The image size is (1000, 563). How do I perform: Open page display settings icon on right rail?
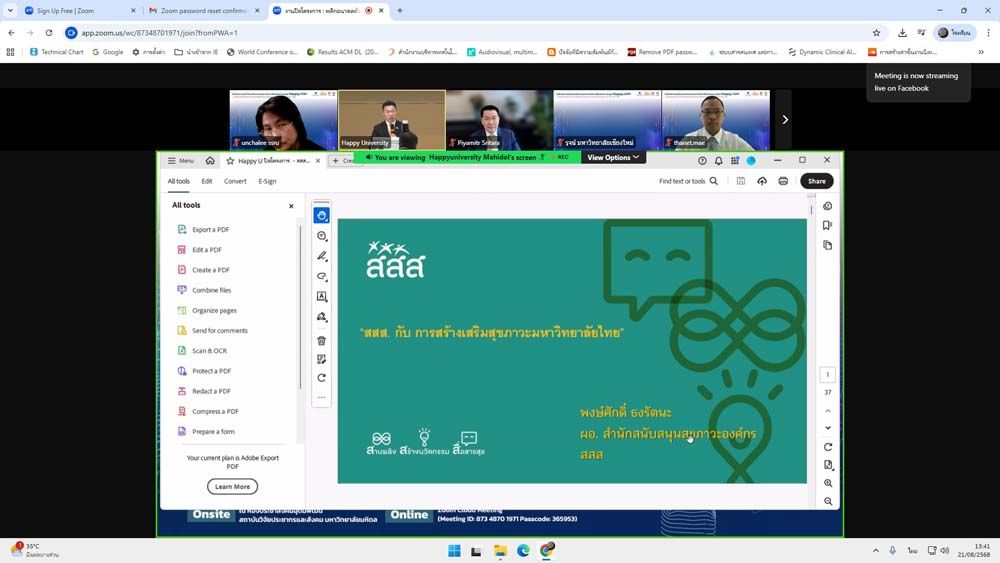pyautogui.click(x=828, y=465)
